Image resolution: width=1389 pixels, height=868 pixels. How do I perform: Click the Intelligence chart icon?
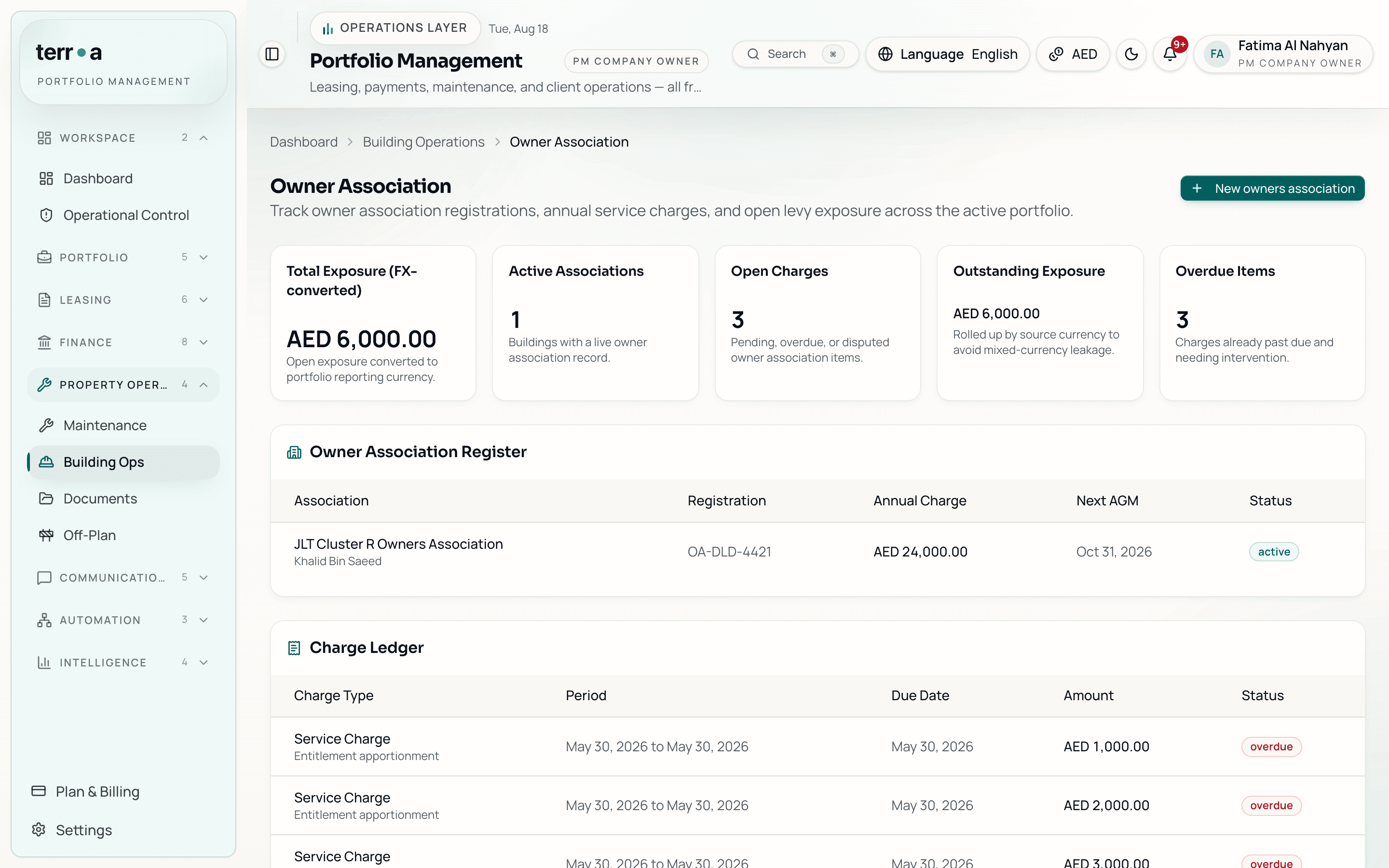click(44, 663)
